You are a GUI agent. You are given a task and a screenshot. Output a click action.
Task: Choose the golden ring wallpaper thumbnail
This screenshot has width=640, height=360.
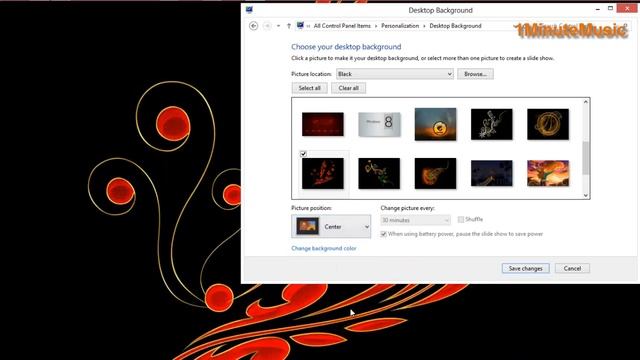click(x=548, y=124)
